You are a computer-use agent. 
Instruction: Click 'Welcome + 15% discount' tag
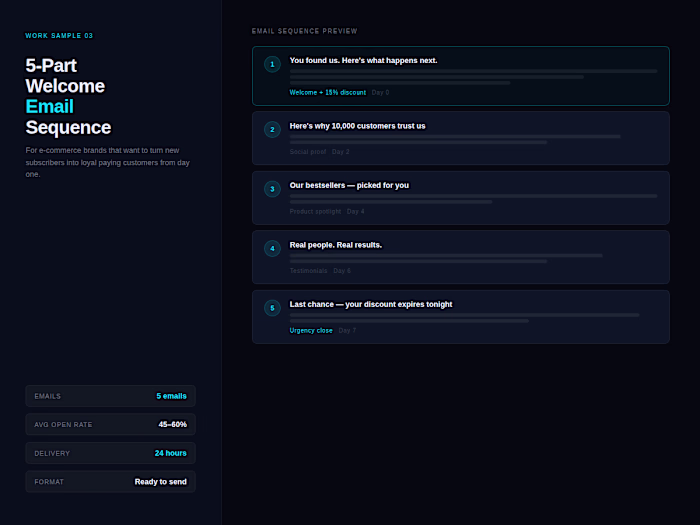point(328,92)
